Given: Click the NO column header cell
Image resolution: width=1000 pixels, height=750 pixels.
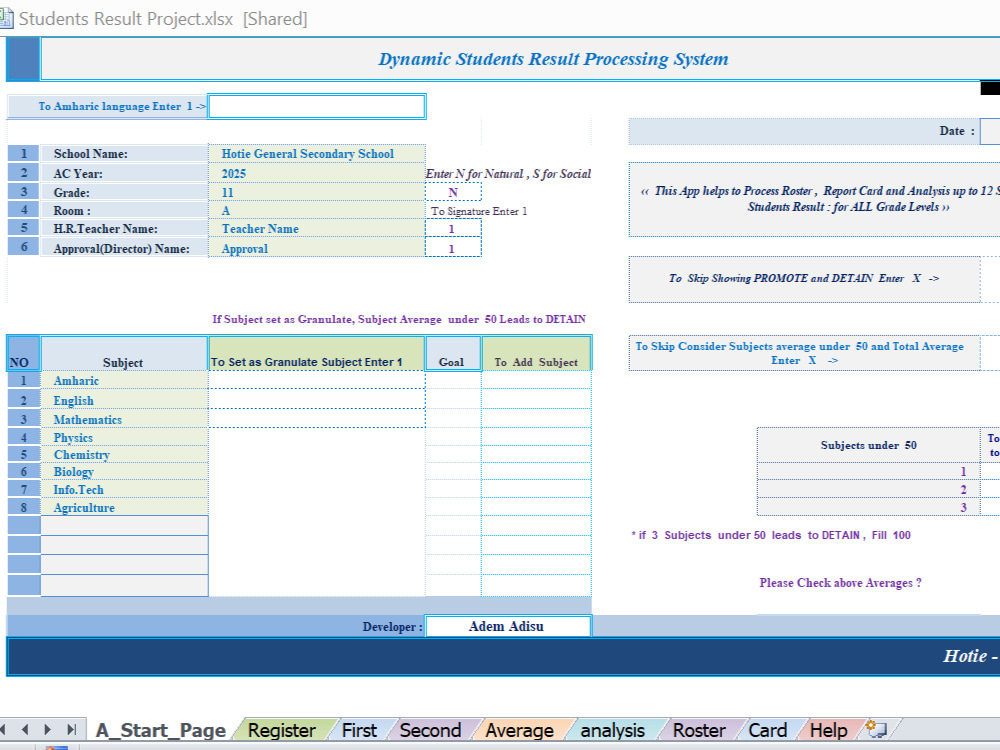Looking at the screenshot, I should [x=24, y=353].
